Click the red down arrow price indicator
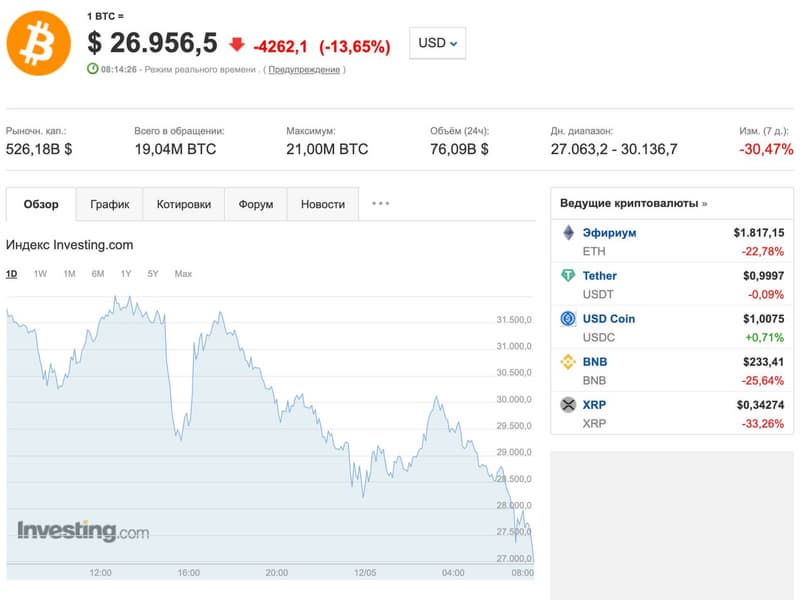 tap(237, 44)
